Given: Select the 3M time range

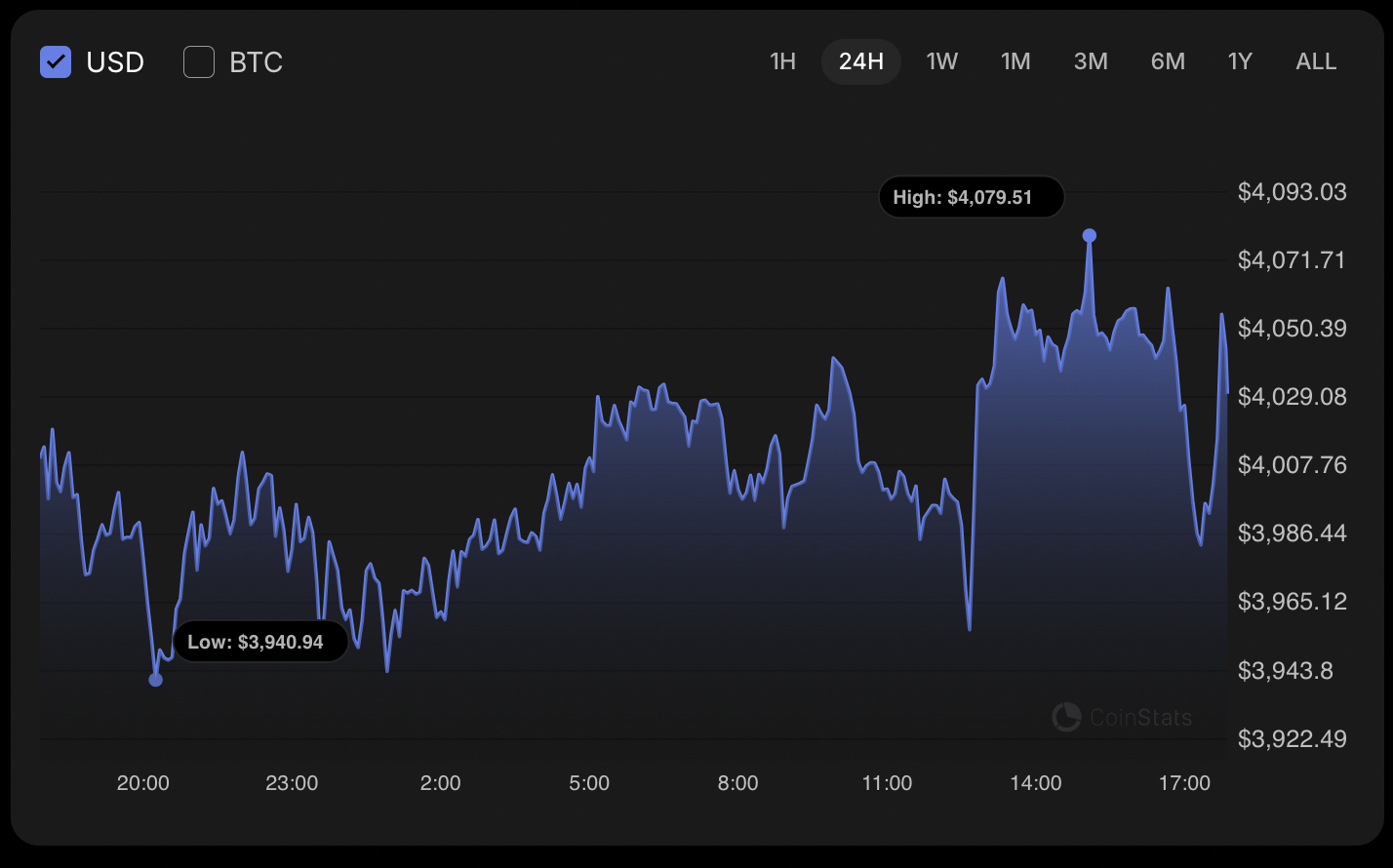Looking at the screenshot, I should 1091,62.
